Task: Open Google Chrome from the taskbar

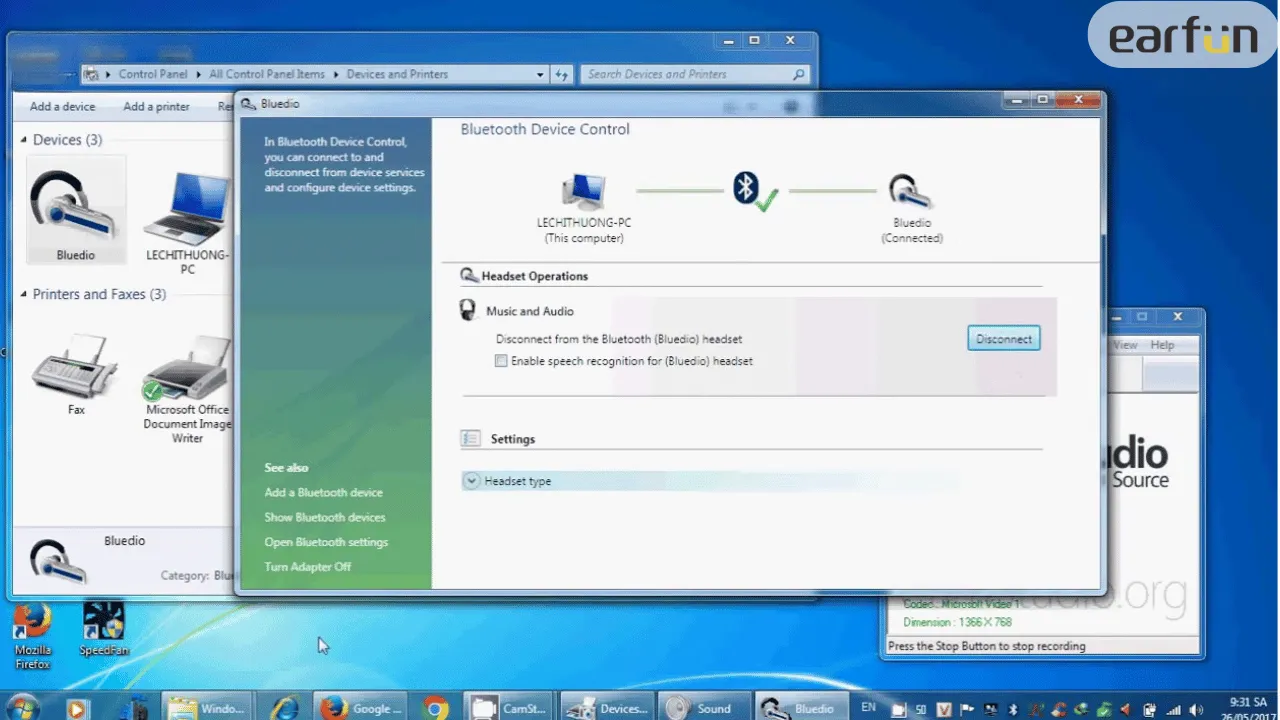Action: pos(434,708)
